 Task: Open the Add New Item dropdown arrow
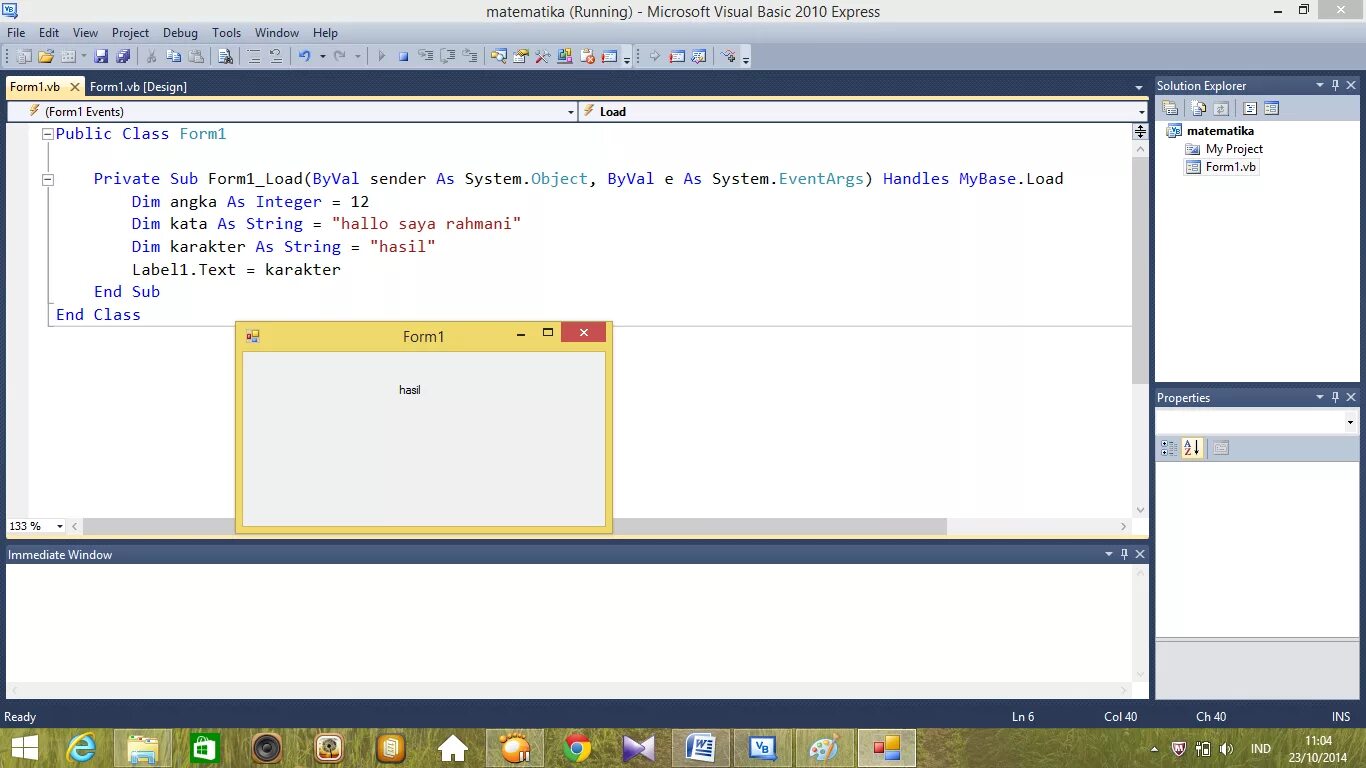pyautogui.click(x=83, y=56)
